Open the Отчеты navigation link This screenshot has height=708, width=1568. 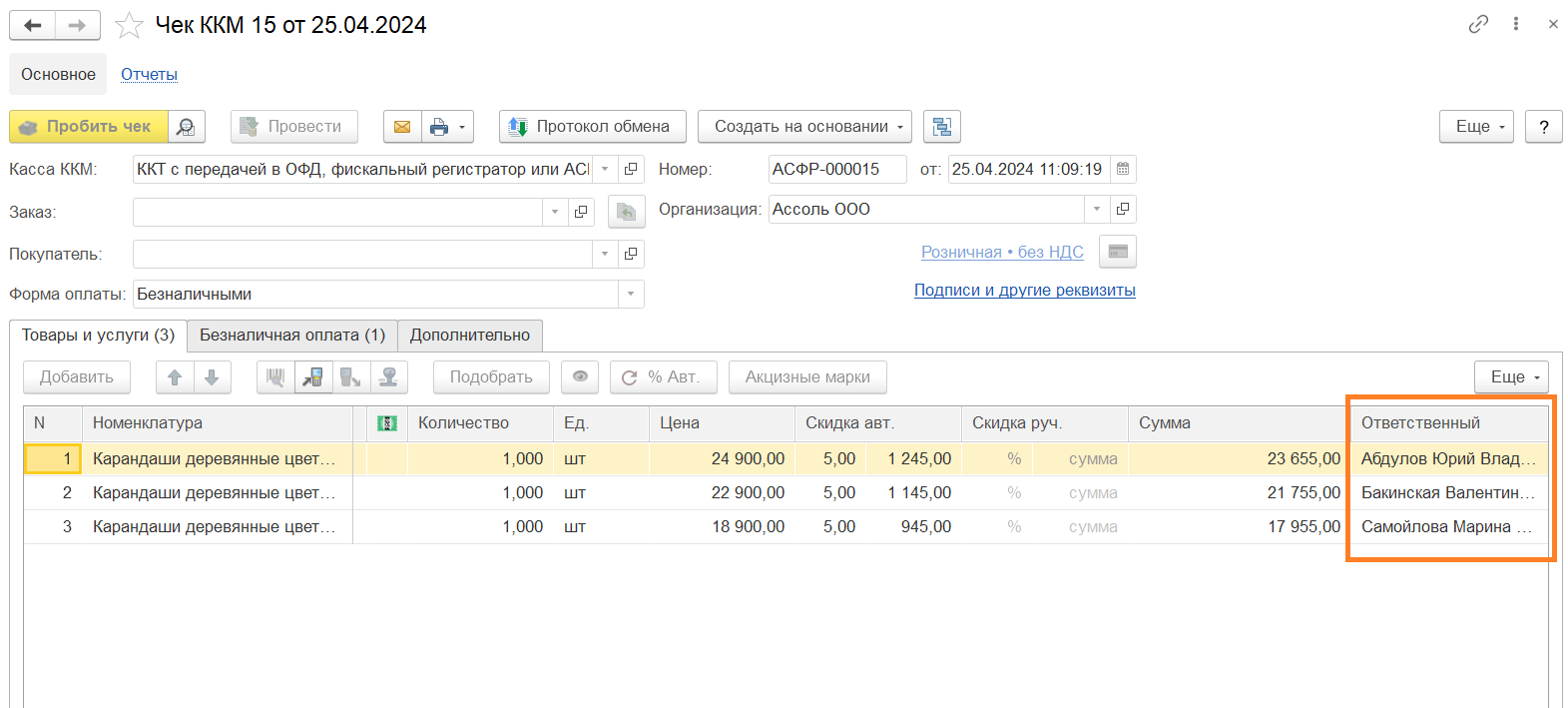[x=149, y=75]
